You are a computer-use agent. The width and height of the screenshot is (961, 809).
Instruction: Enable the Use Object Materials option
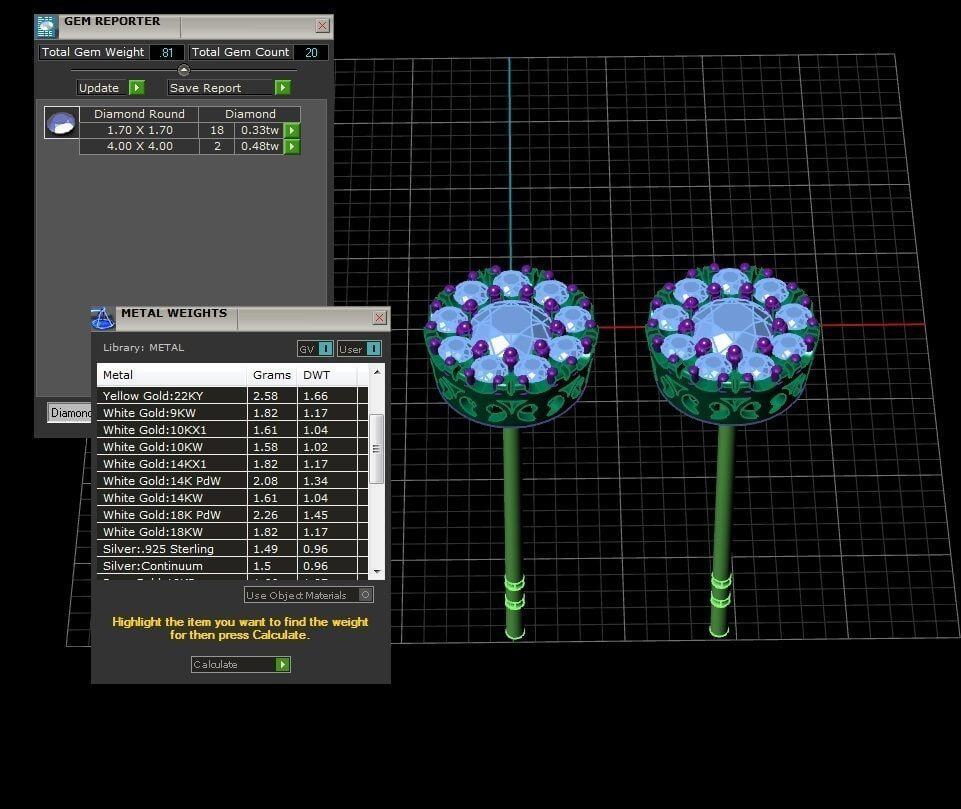coord(365,595)
